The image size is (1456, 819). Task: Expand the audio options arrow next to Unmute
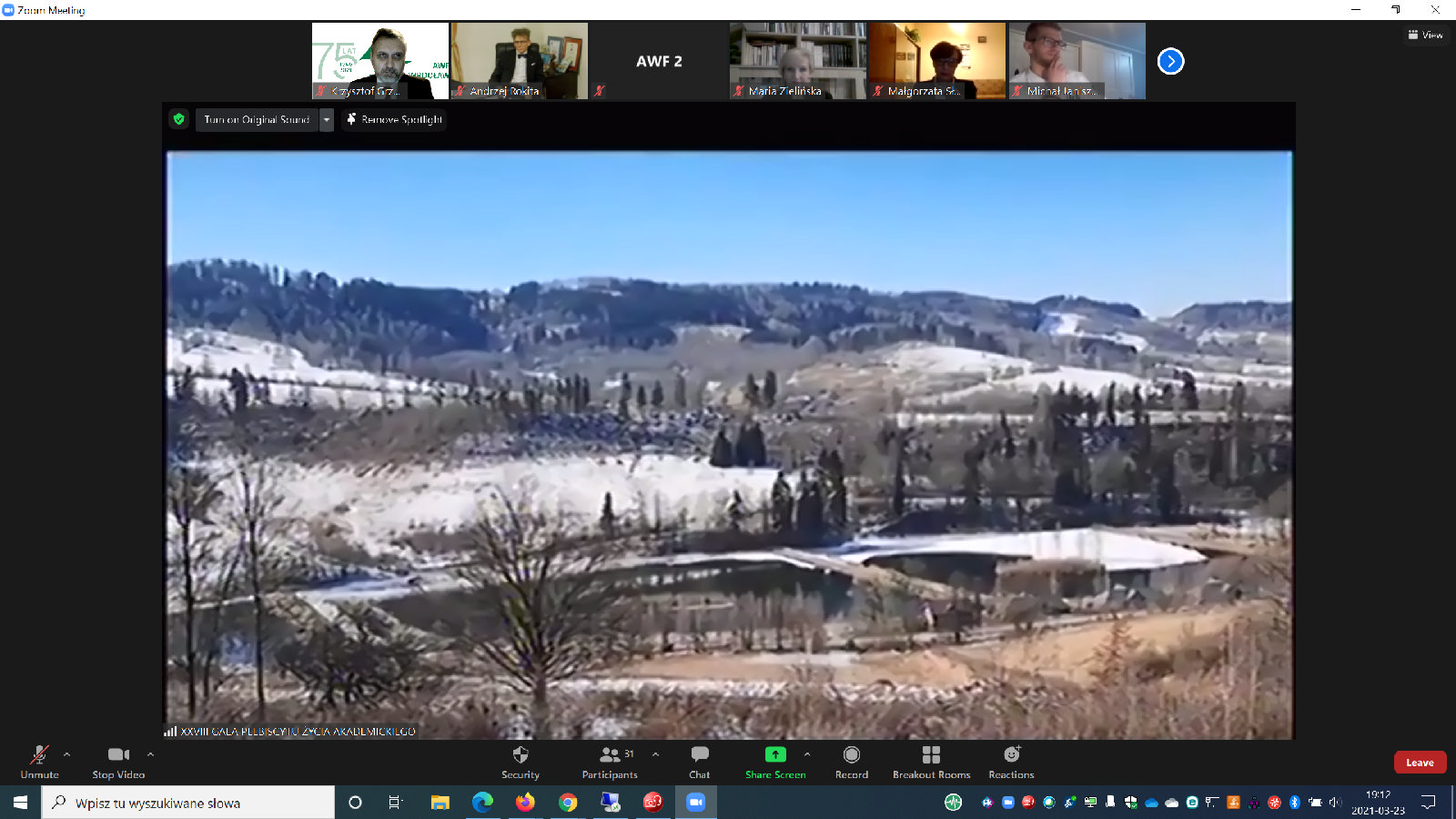tap(66, 754)
